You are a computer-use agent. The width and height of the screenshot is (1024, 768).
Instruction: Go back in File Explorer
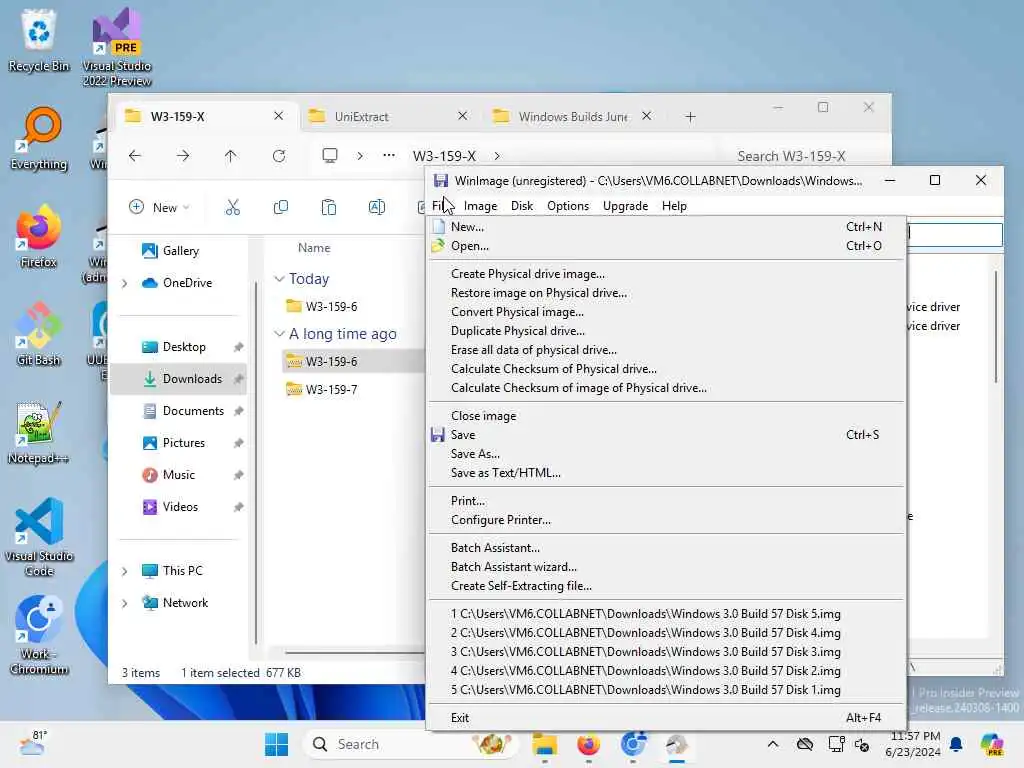(x=135, y=155)
